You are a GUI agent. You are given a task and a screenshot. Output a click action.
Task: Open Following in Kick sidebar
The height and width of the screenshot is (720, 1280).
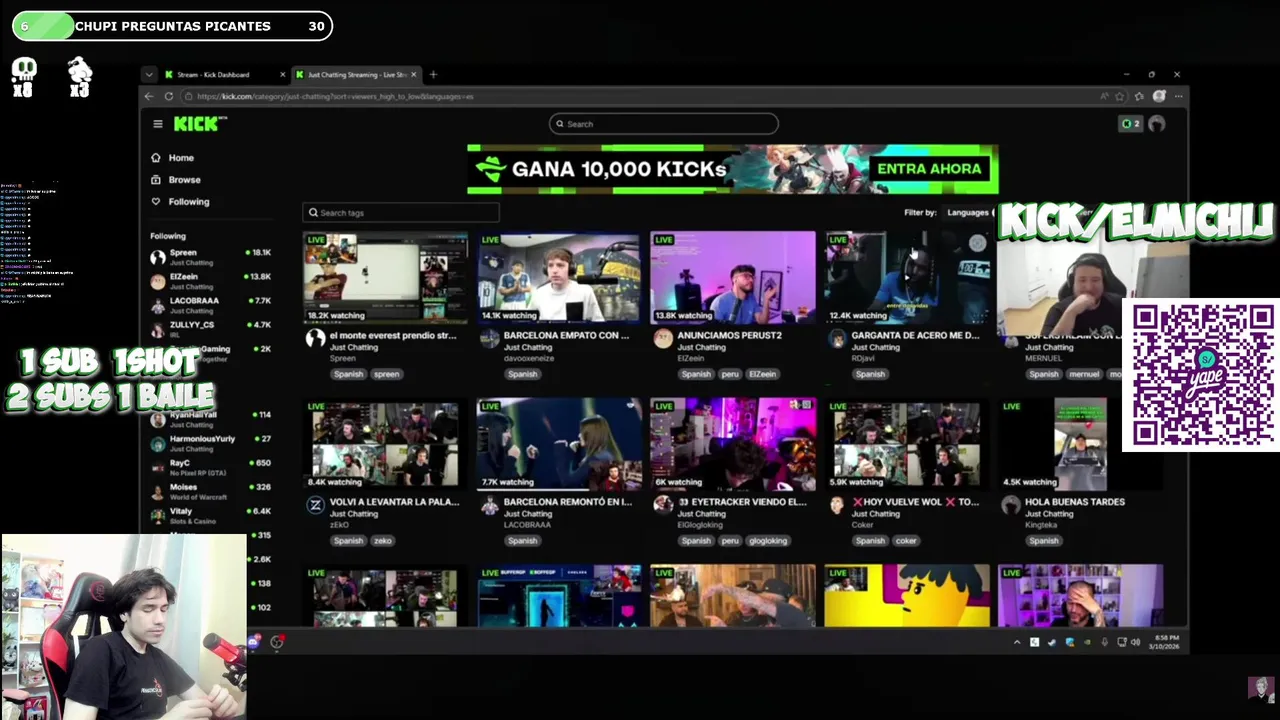[x=180, y=202]
